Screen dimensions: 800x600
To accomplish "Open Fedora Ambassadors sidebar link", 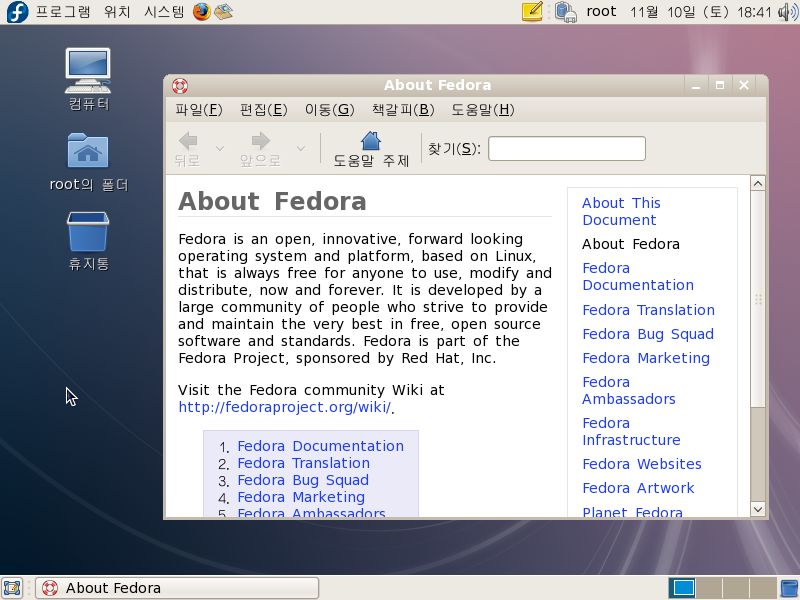I will coord(629,390).
